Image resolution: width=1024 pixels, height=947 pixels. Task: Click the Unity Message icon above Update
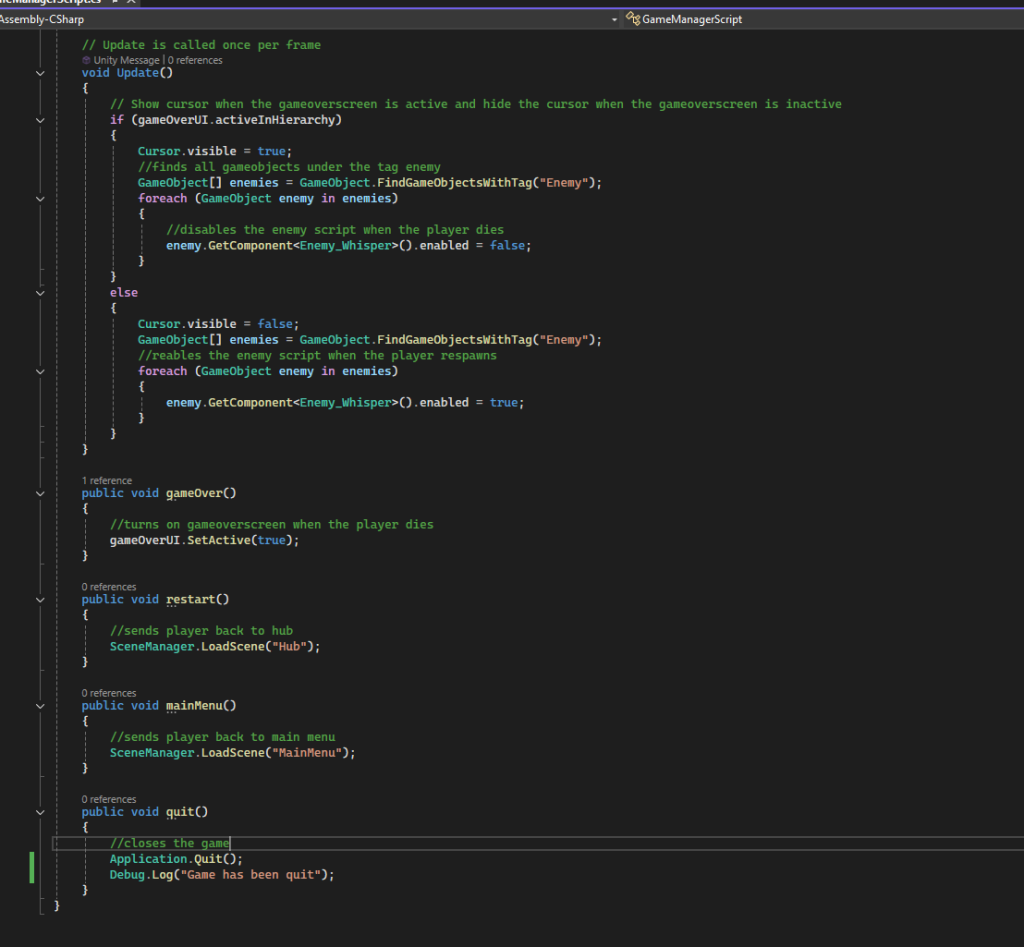tap(86, 60)
